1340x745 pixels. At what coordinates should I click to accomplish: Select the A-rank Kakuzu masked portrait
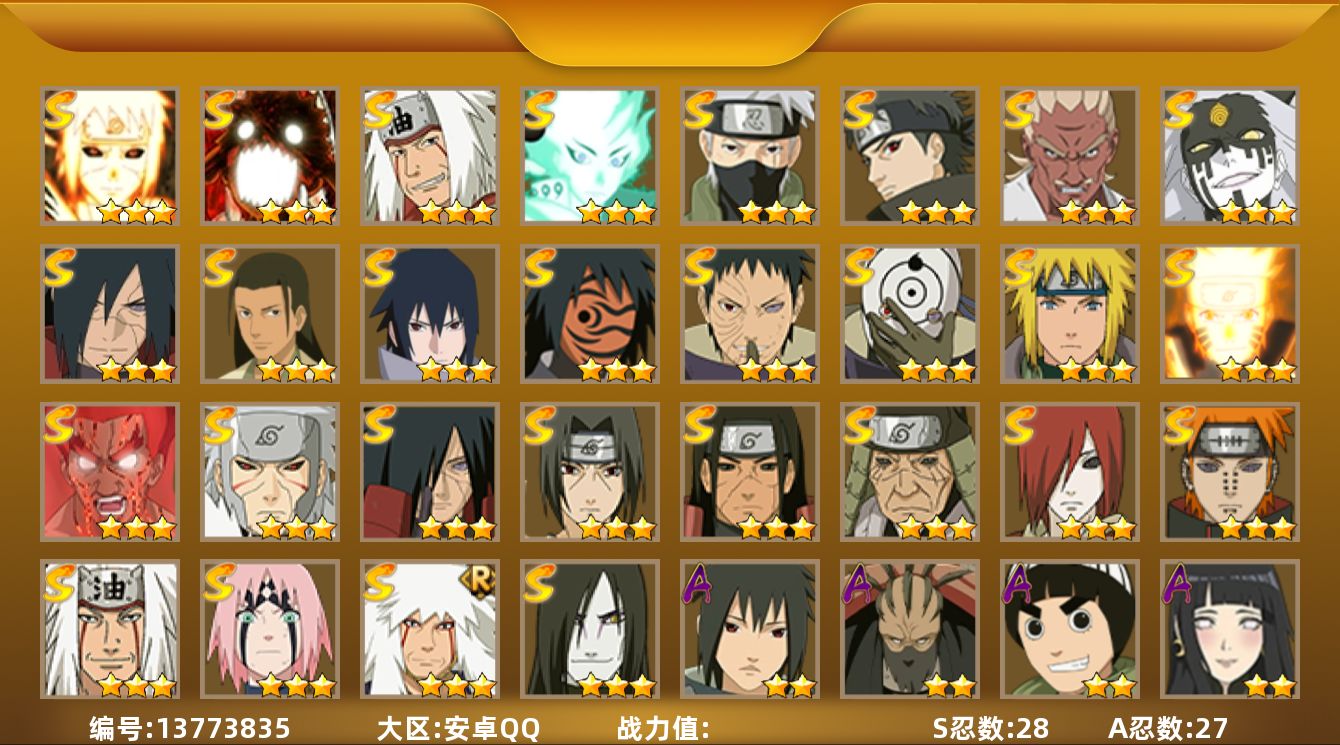tap(910, 629)
